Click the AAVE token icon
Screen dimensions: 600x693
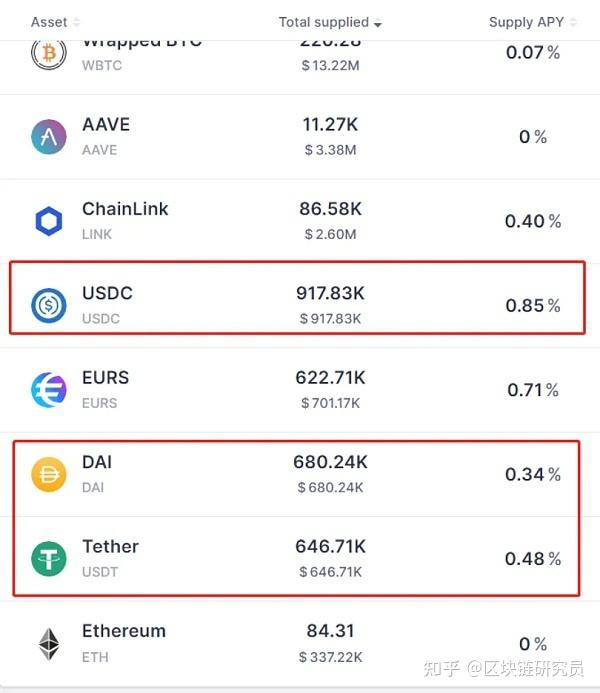pyautogui.click(x=48, y=137)
